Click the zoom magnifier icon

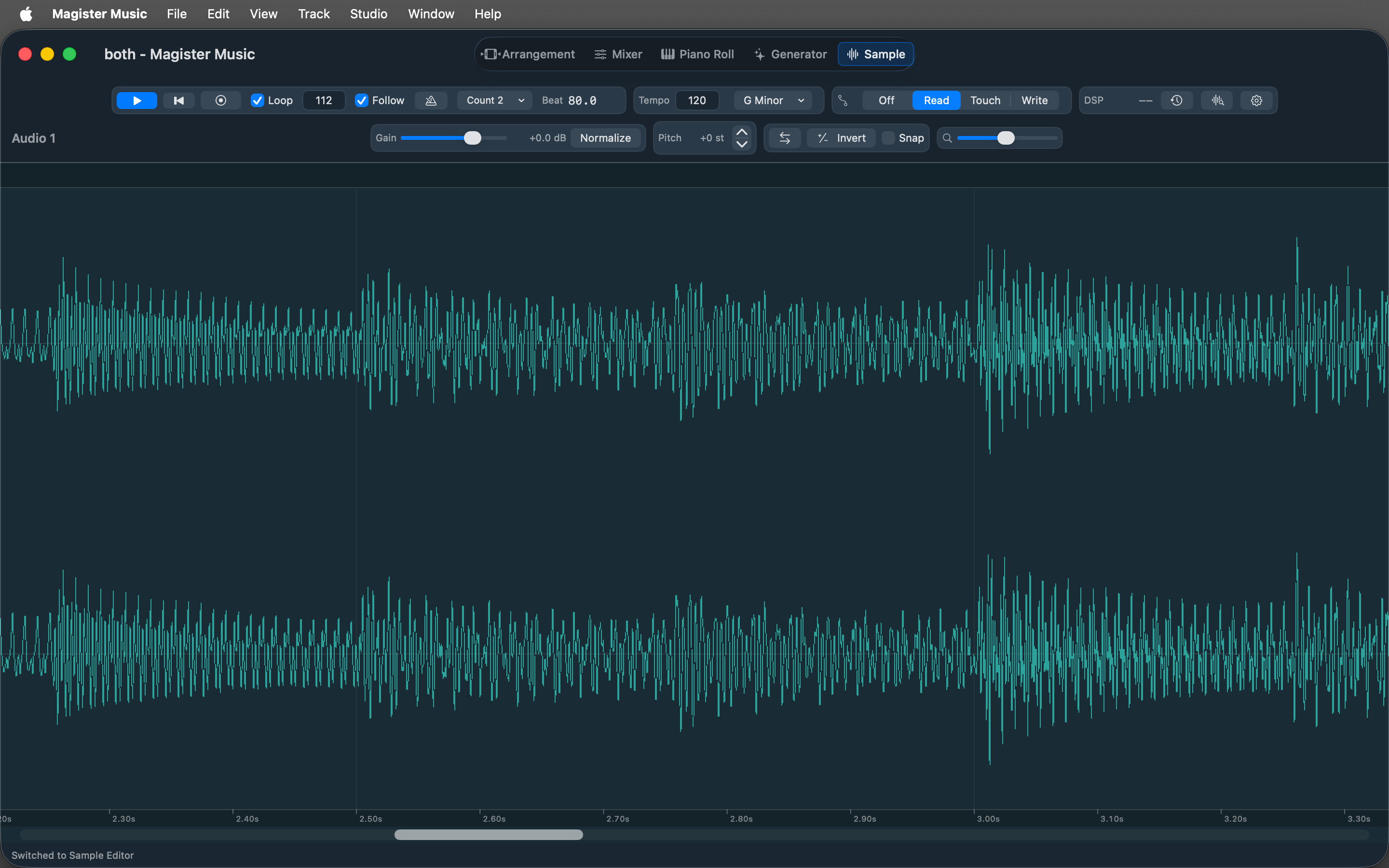click(948, 138)
